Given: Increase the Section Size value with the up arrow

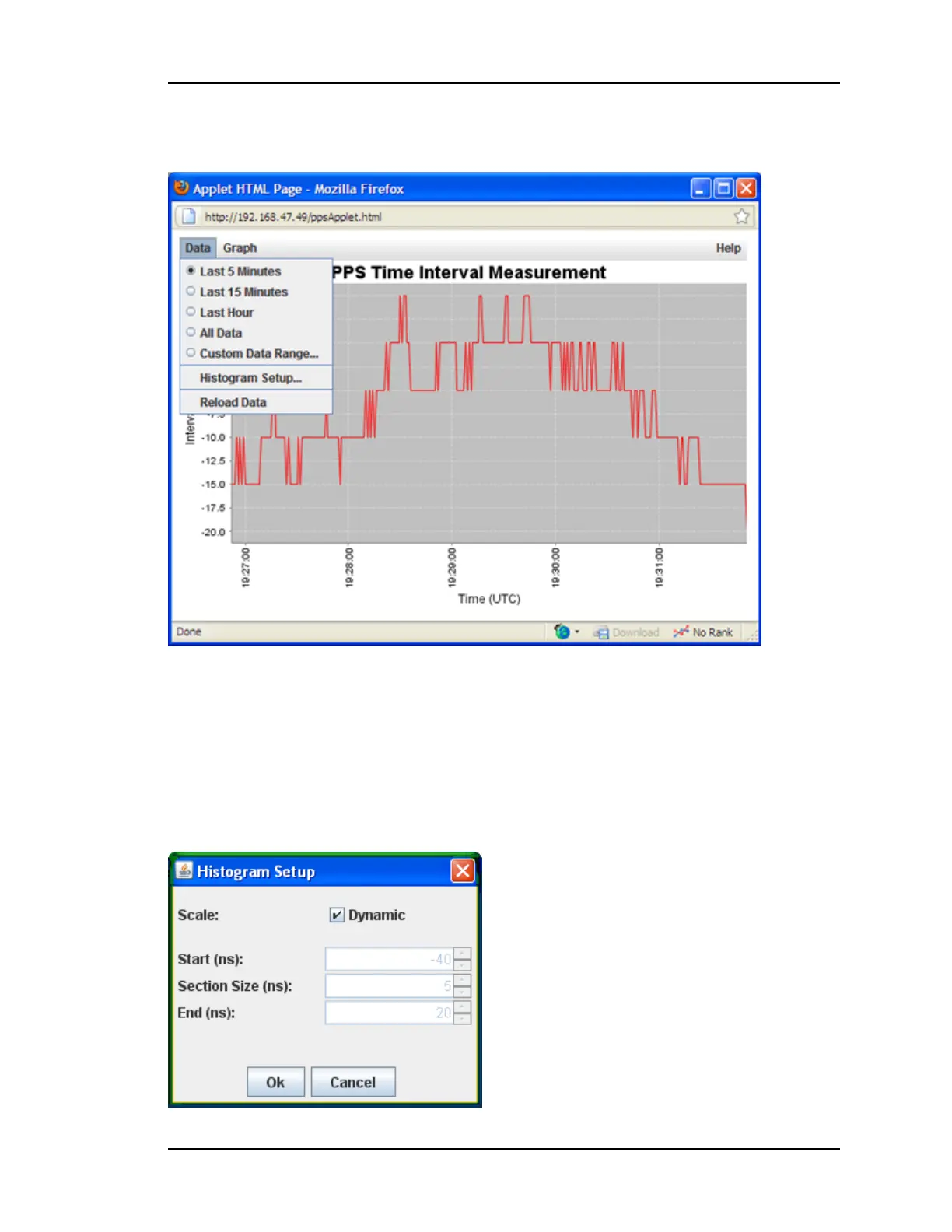Looking at the screenshot, I should [x=462, y=980].
